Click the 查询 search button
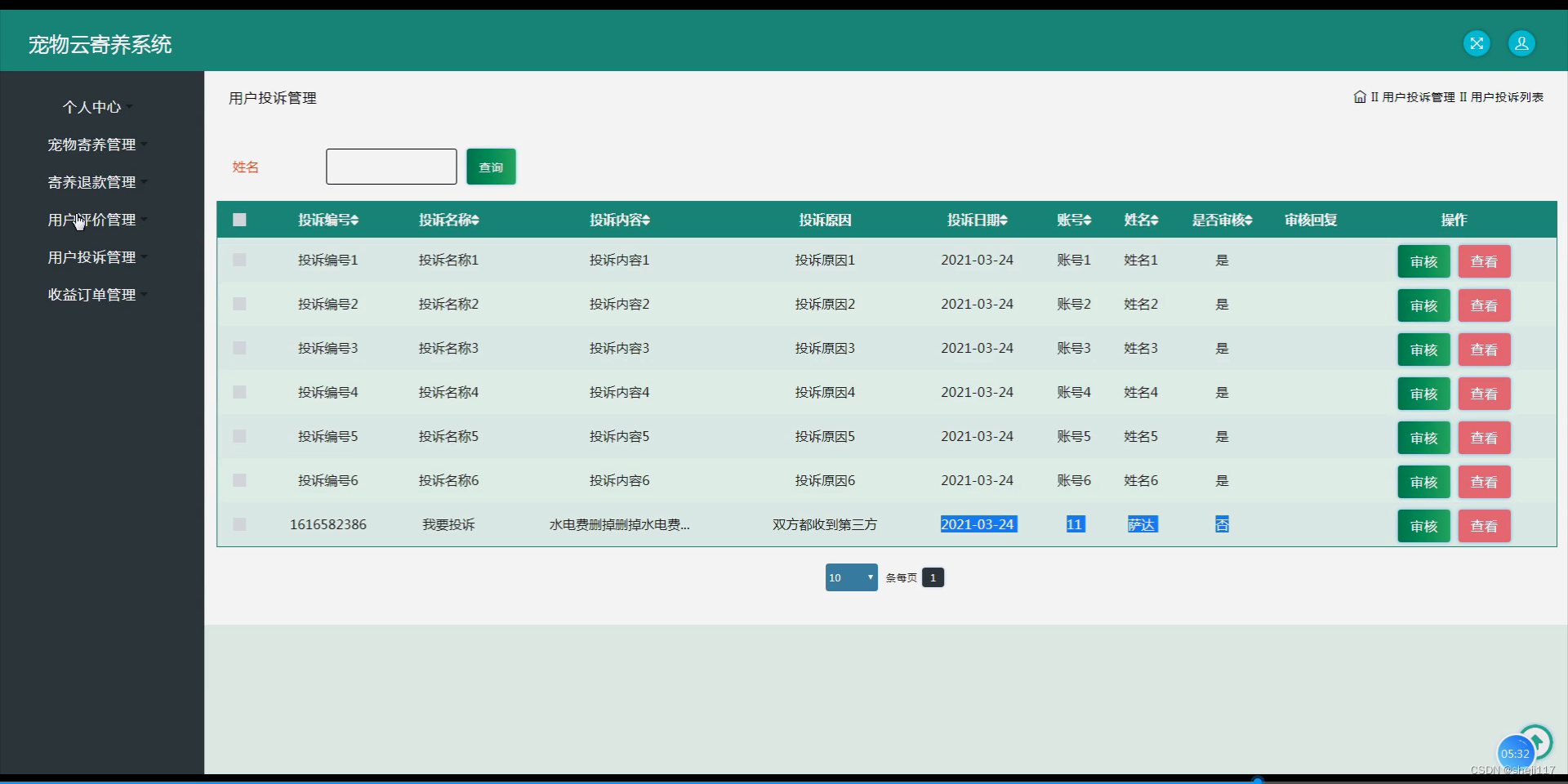 click(x=491, y=167)
